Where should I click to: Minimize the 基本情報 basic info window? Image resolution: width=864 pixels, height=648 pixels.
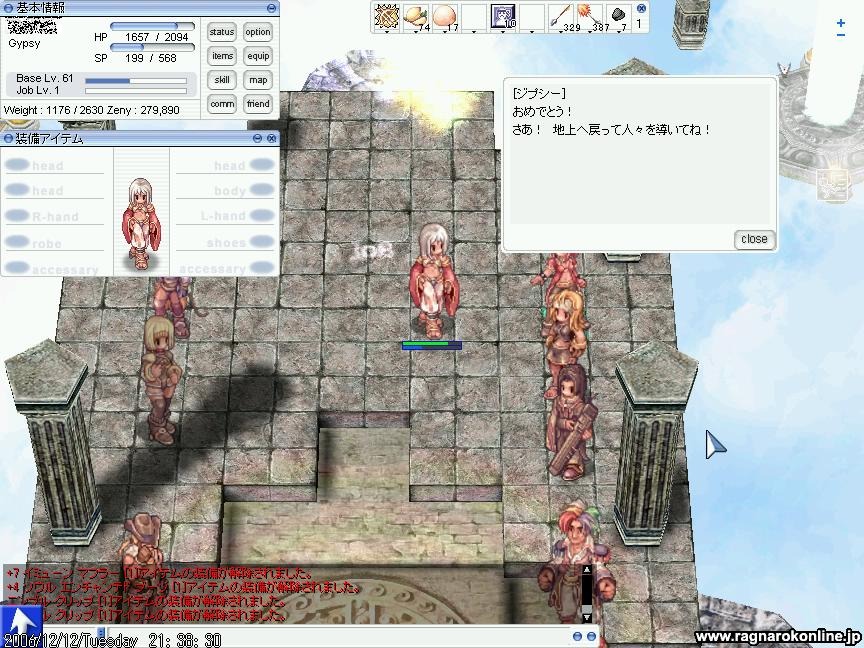tap(271, 8)
